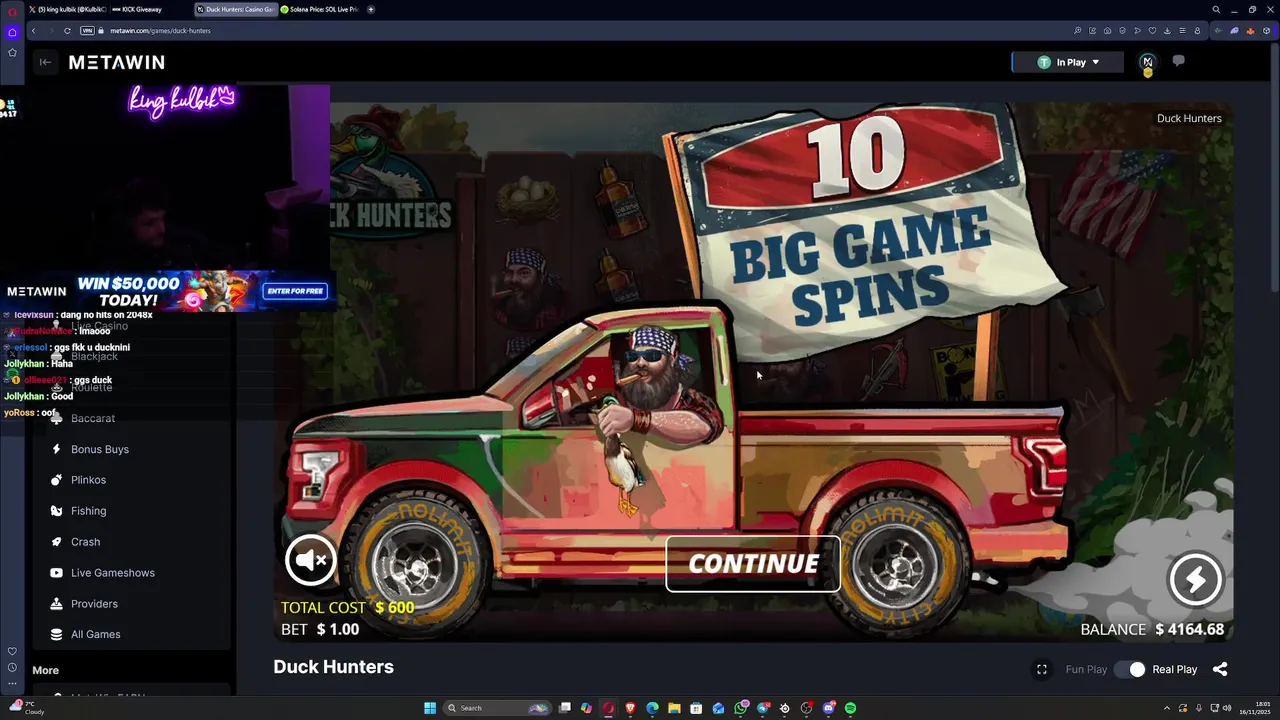This screenshot has width=1280, height=720.
Task: Click the taskbar Search box
Action: click(x=497, y=708)
